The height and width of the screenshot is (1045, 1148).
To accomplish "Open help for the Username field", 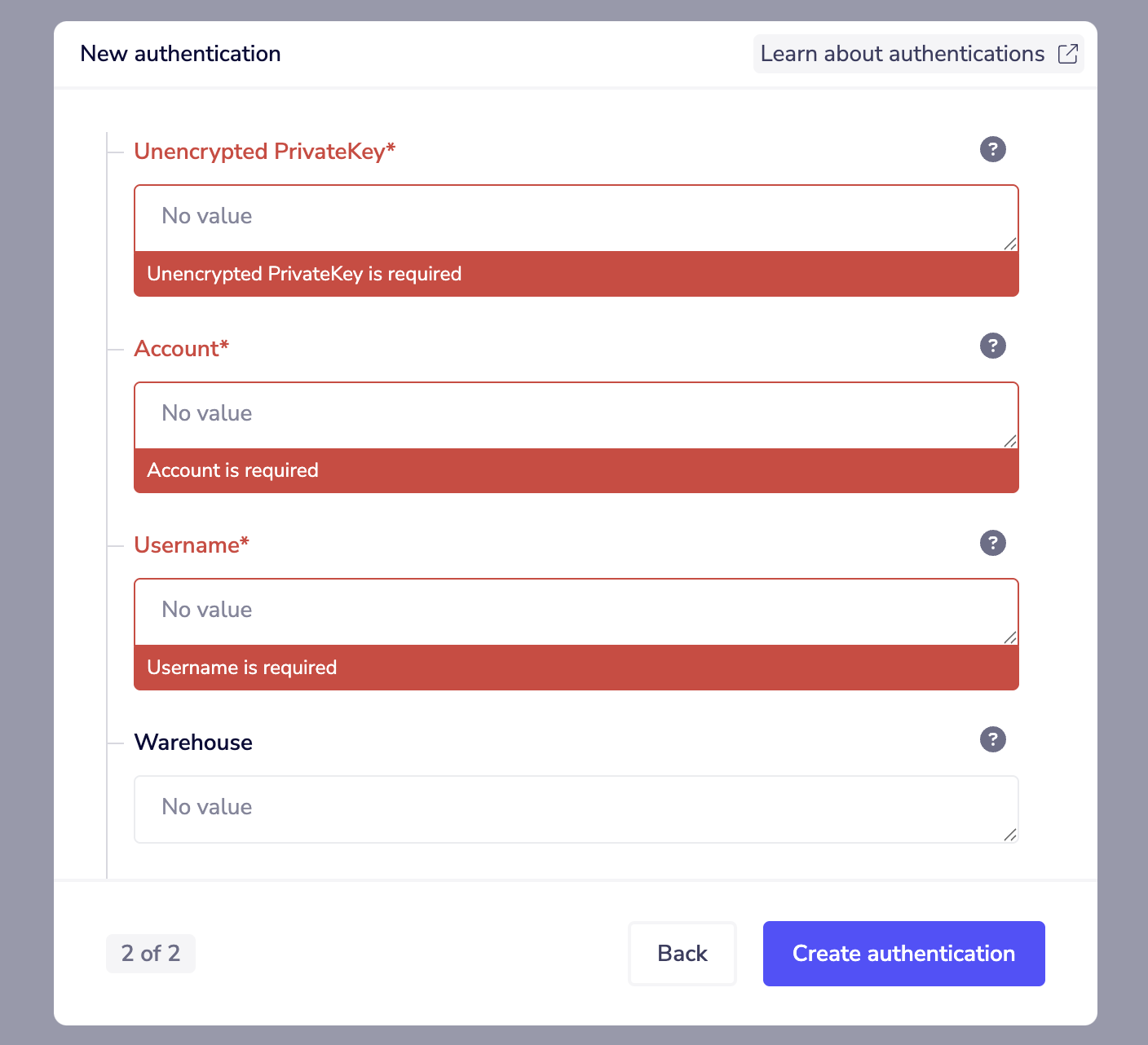I will pyautogui.click(x=992, y=543).
